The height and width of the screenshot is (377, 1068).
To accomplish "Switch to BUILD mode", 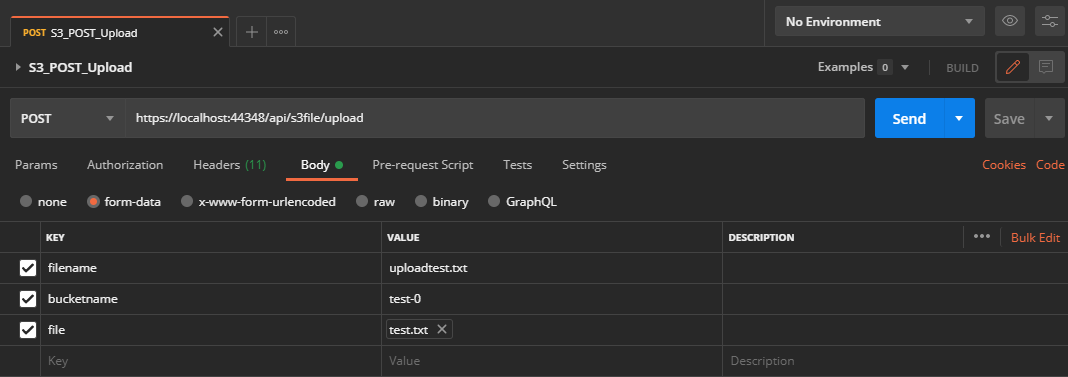I will click(x=962, y=68).
